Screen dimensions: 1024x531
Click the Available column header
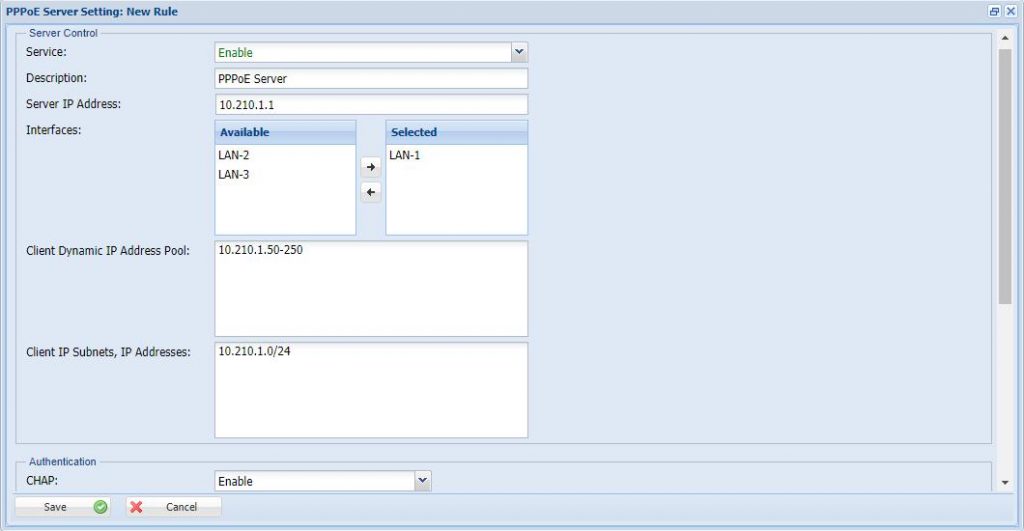coord(285,132)
